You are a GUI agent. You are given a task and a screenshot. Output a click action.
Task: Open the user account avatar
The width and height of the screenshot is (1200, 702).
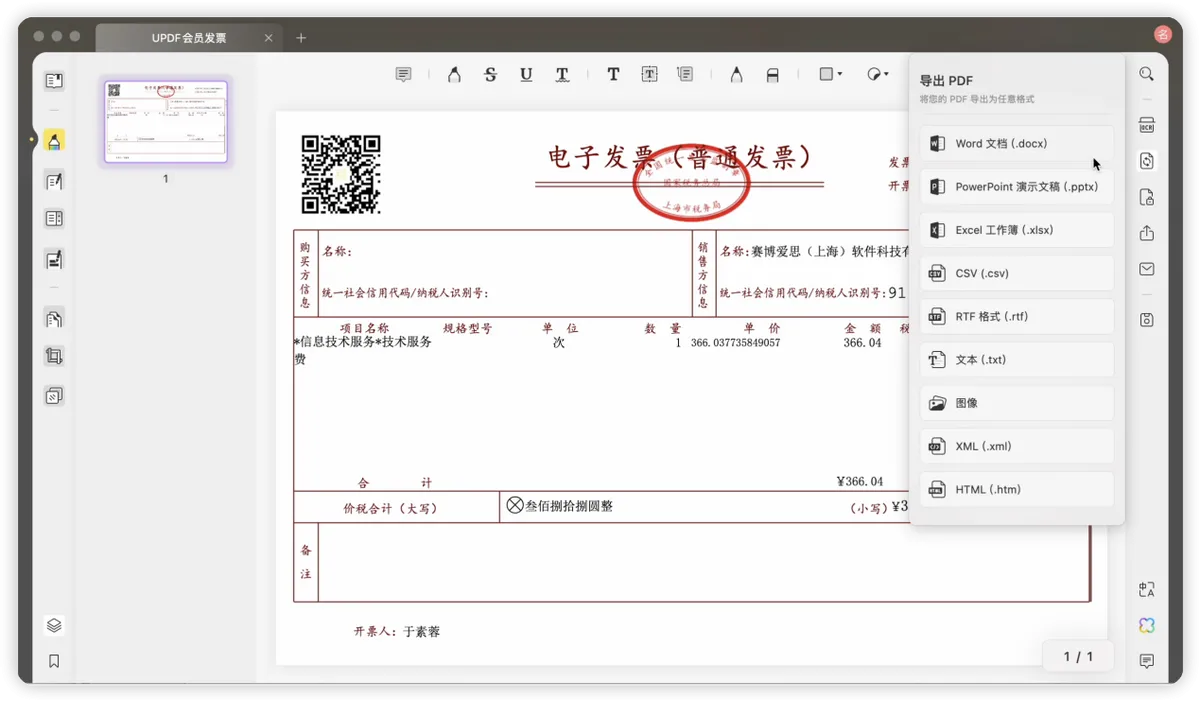1162,34
